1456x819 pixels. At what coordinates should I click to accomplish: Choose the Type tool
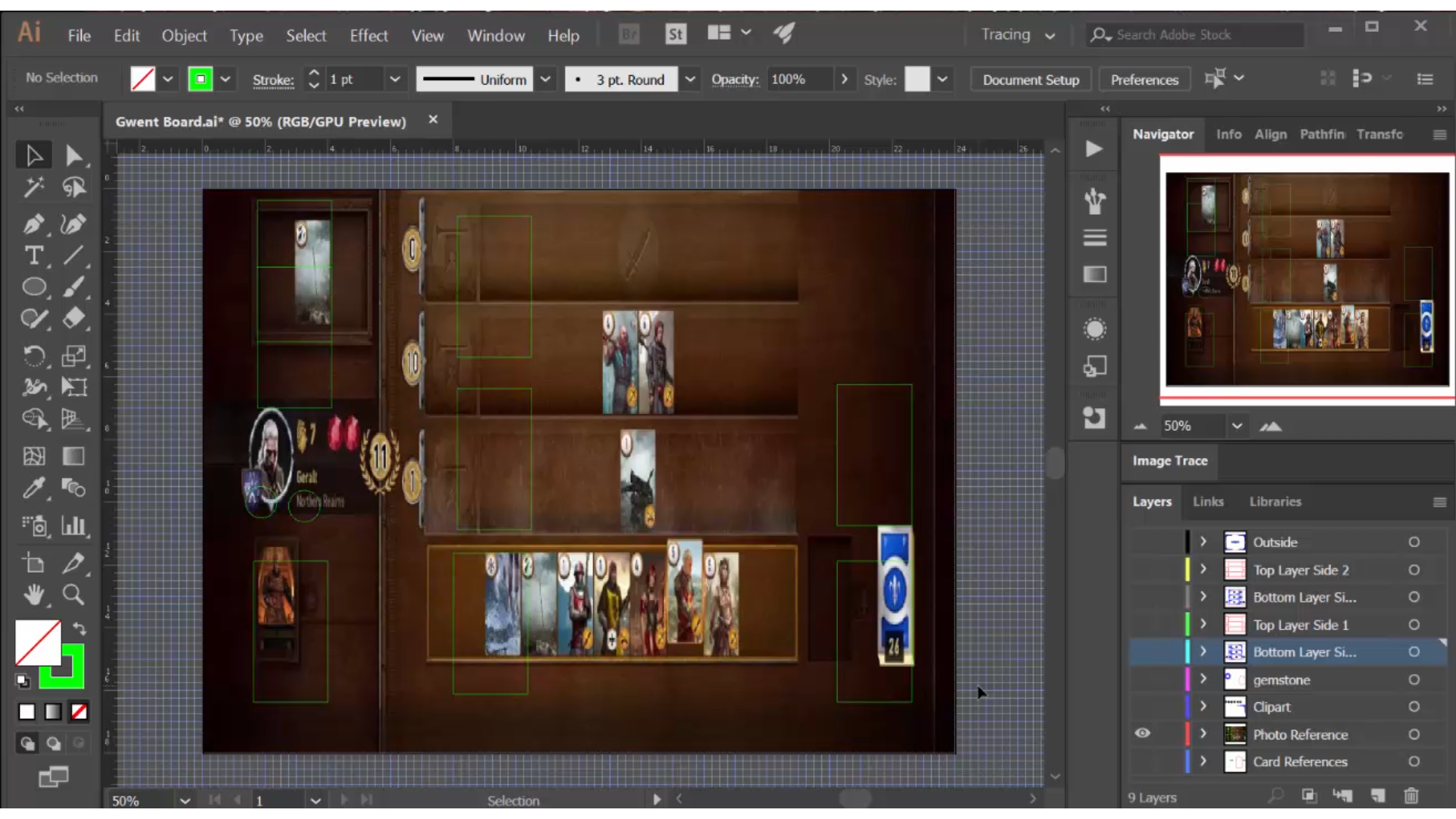coord(33,256)
